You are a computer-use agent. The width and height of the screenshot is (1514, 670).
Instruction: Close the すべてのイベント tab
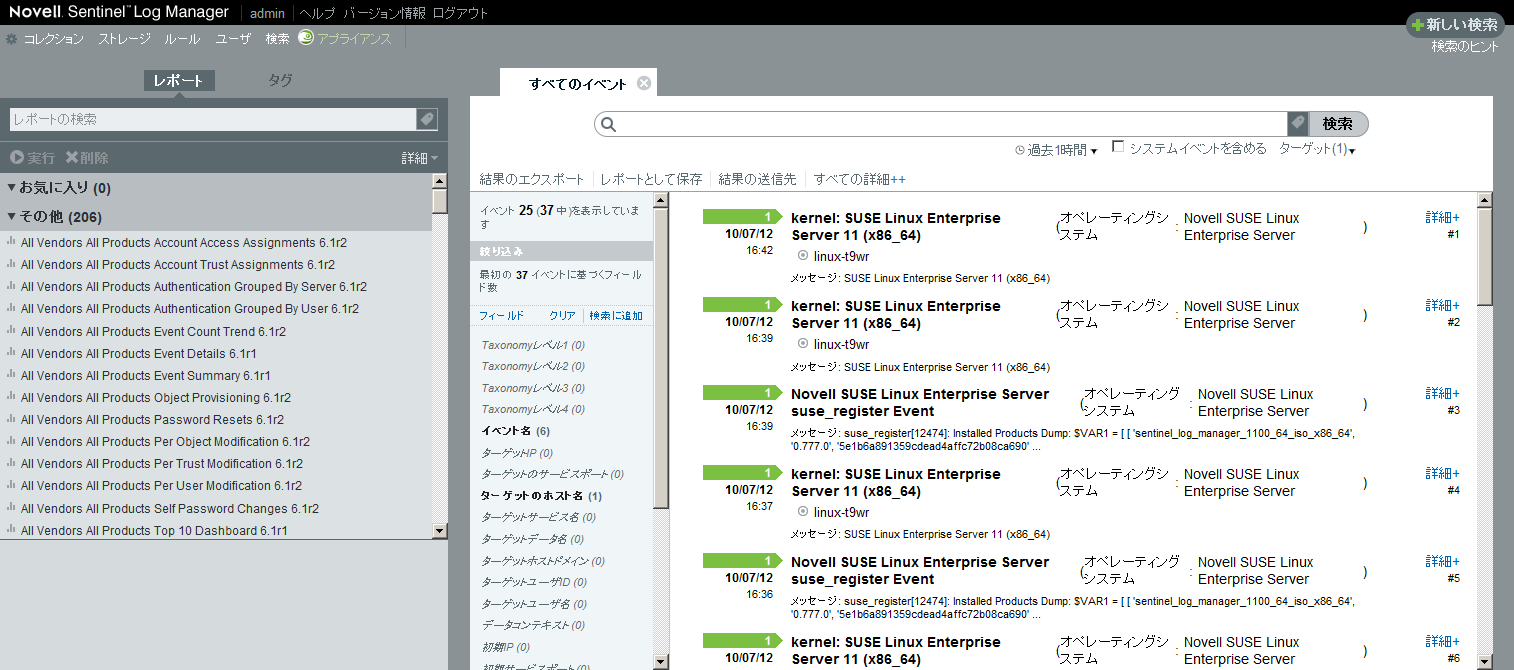pos(644,83)
